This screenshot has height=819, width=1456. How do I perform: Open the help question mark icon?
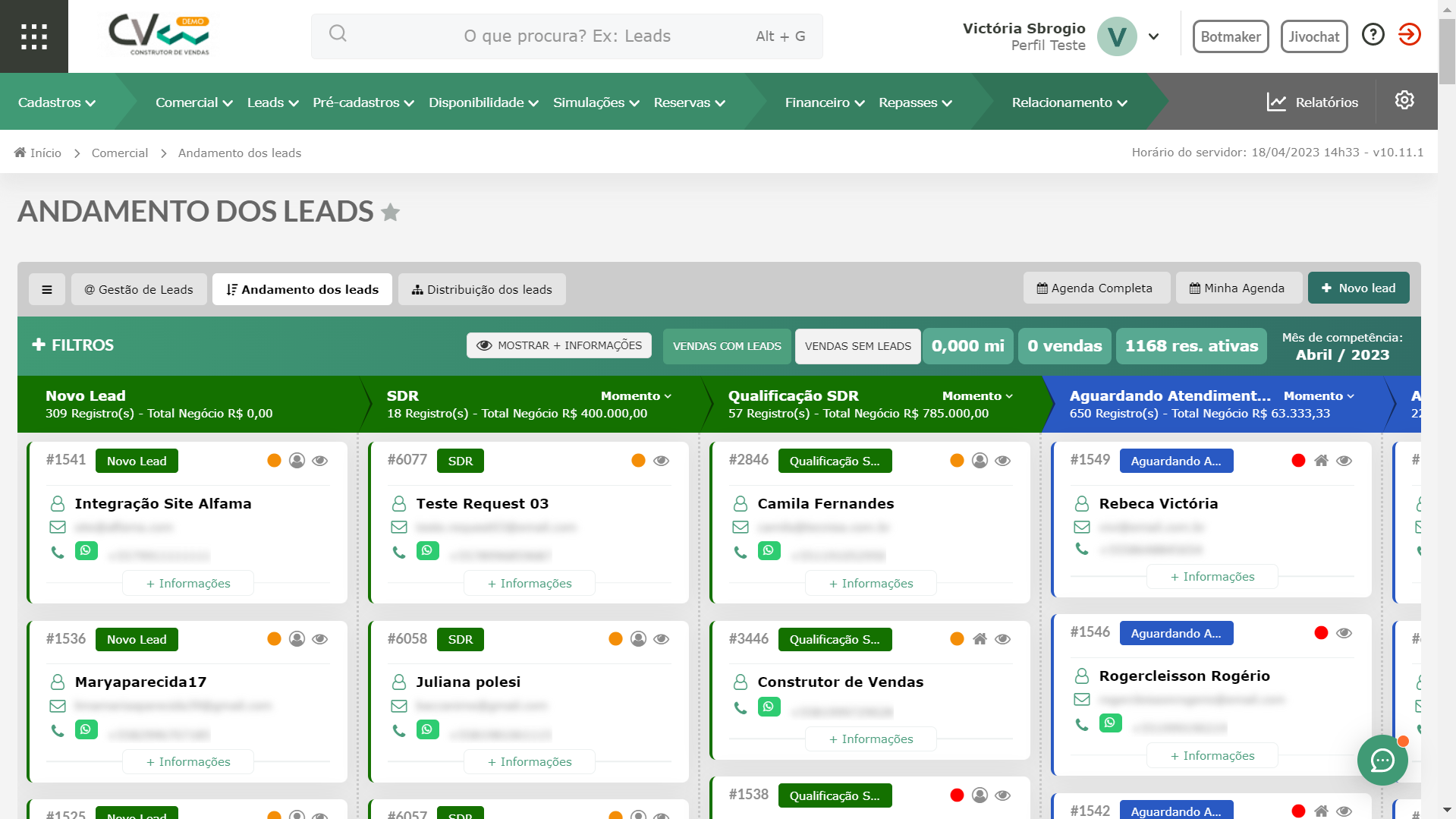coord(1373,35)
